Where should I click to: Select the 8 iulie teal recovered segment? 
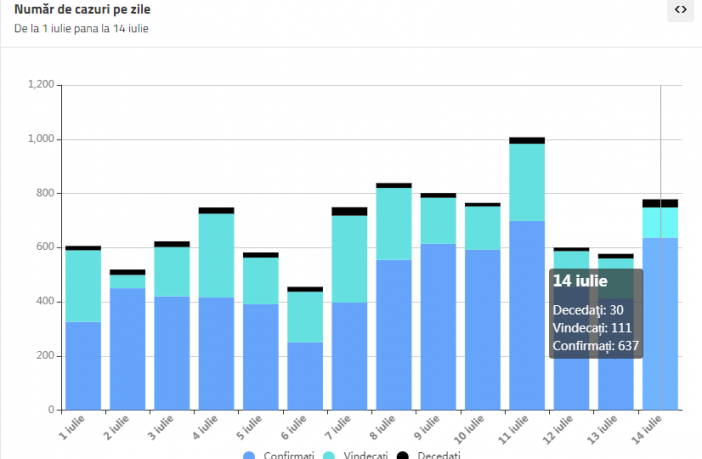click(394, 223)
